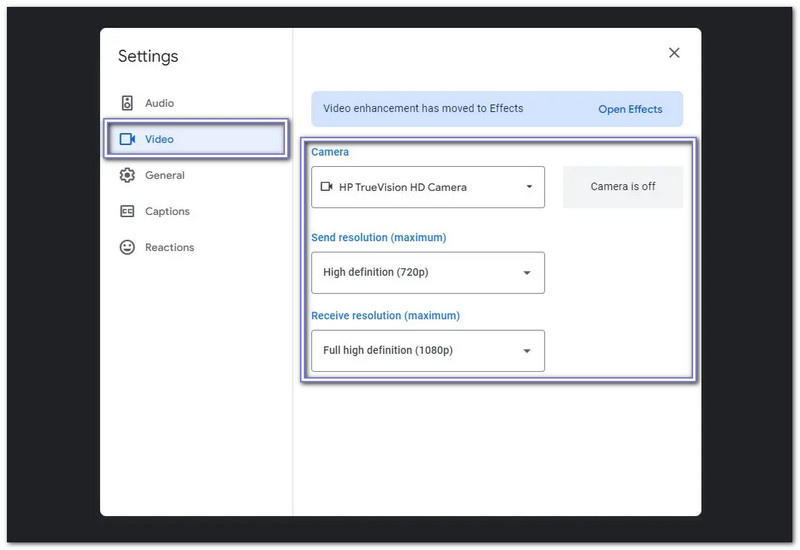
Task: Click the 'Camera is off' preview box
Action: point(623,187)
